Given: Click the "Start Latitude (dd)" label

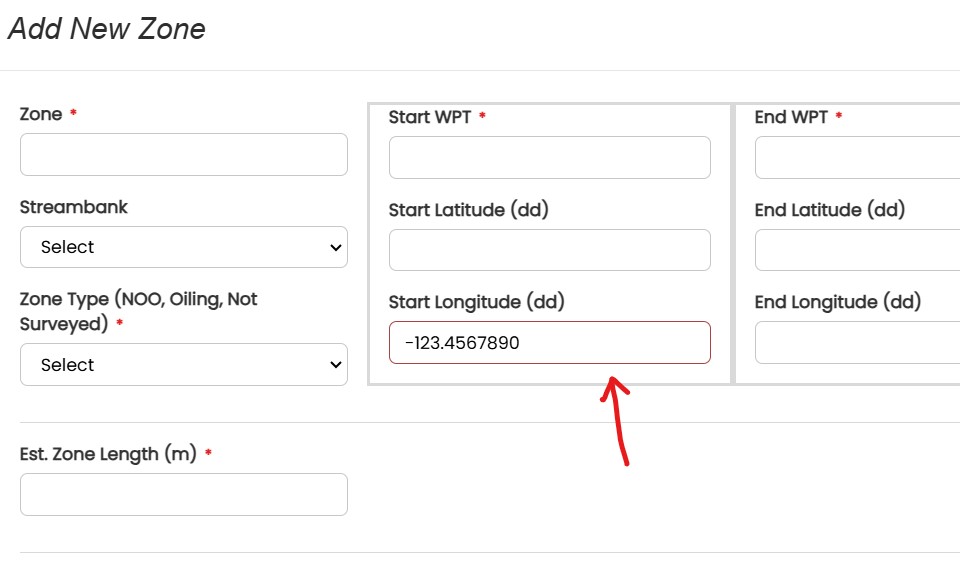Looking at the screenshot, I should 468,210.
